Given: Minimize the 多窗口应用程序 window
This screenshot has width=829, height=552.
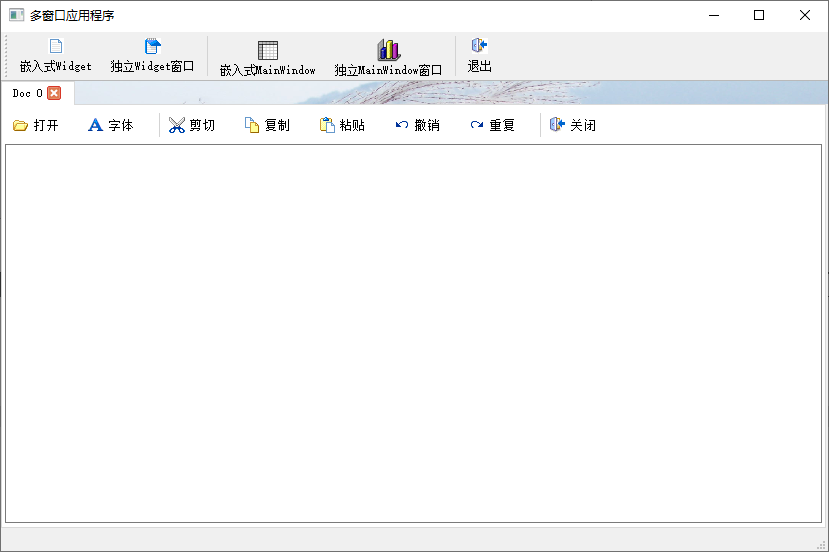Looking at the screenshot, I should [x=714, y=15].
